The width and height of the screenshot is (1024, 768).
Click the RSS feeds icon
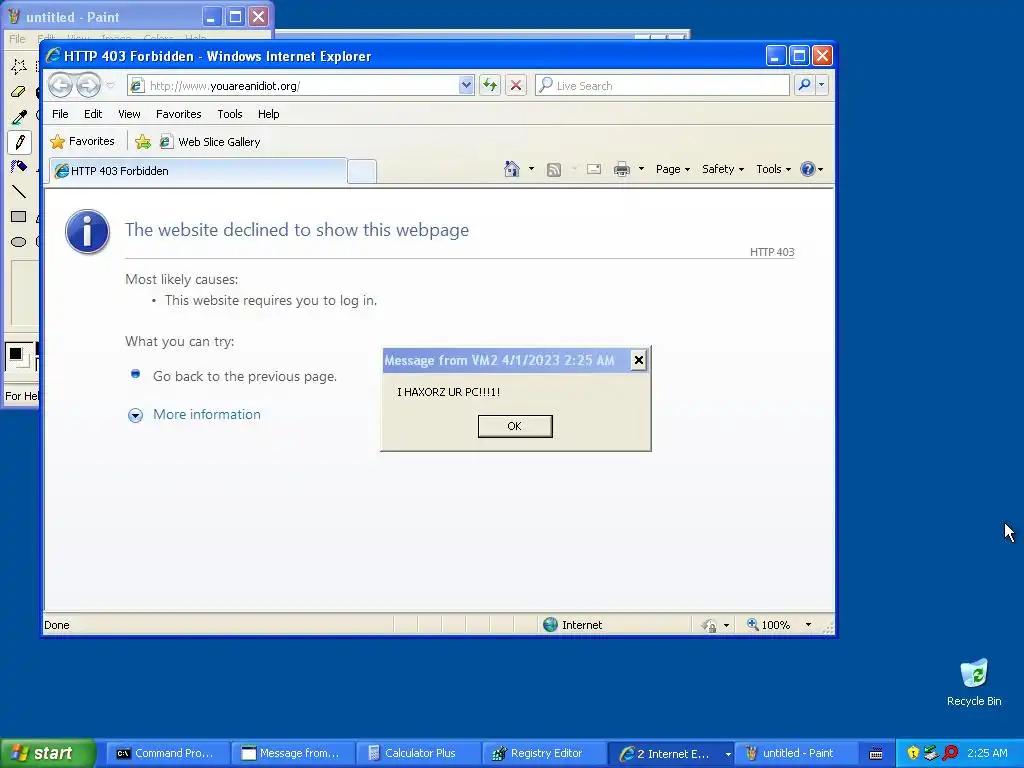(x=554, y=170)
